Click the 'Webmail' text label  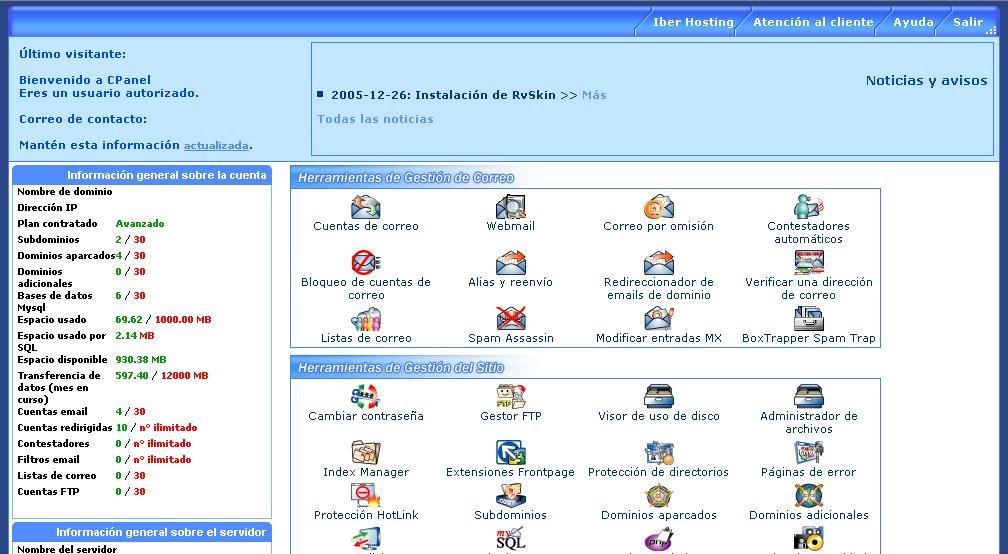(511, 226)
